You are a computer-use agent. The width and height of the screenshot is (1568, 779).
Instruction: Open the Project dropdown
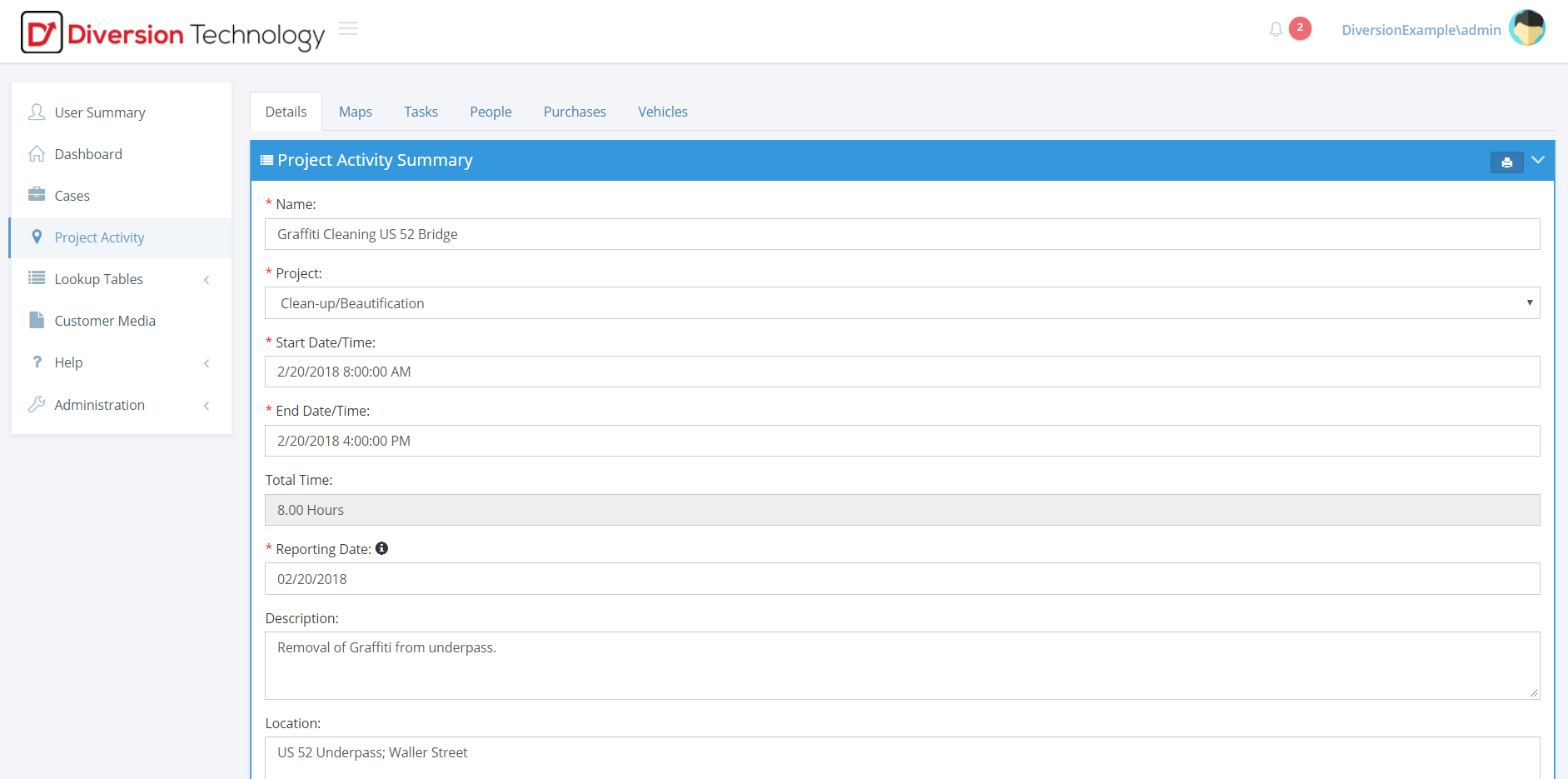pyautogui.click(x=902, y=303)
